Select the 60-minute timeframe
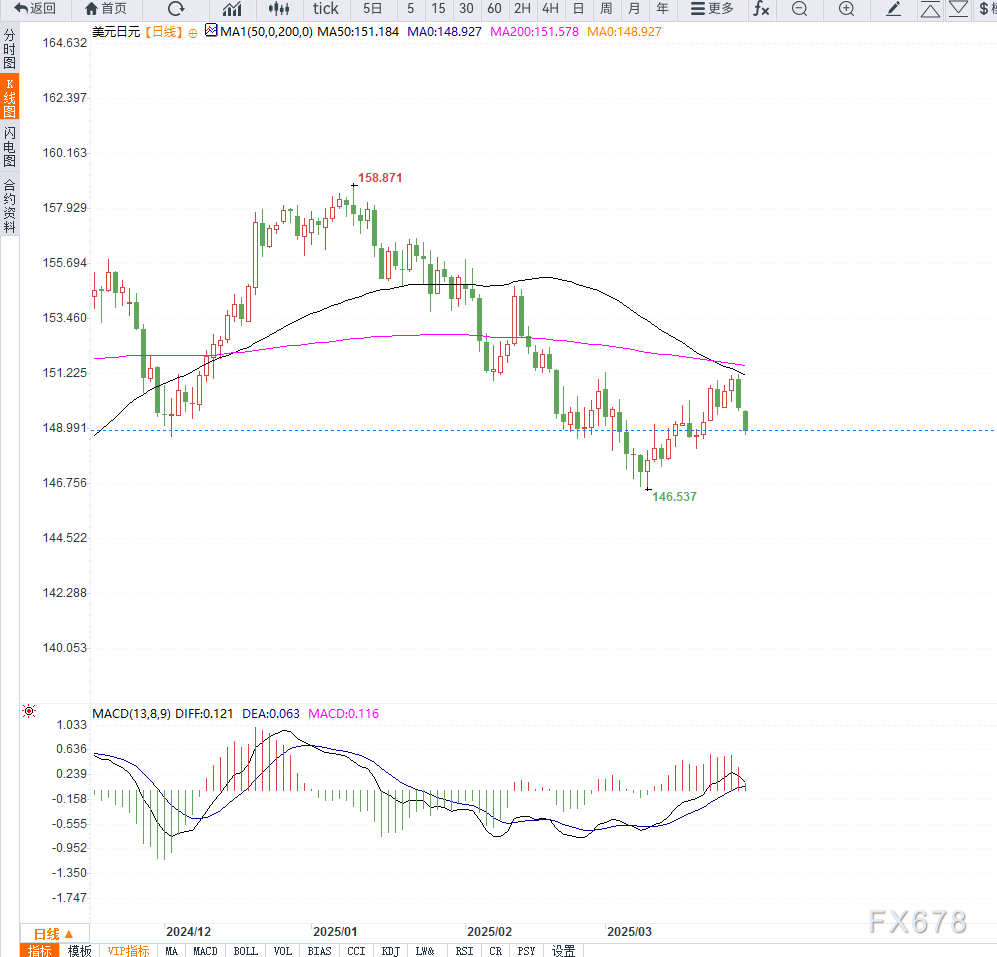 (494, 9)
